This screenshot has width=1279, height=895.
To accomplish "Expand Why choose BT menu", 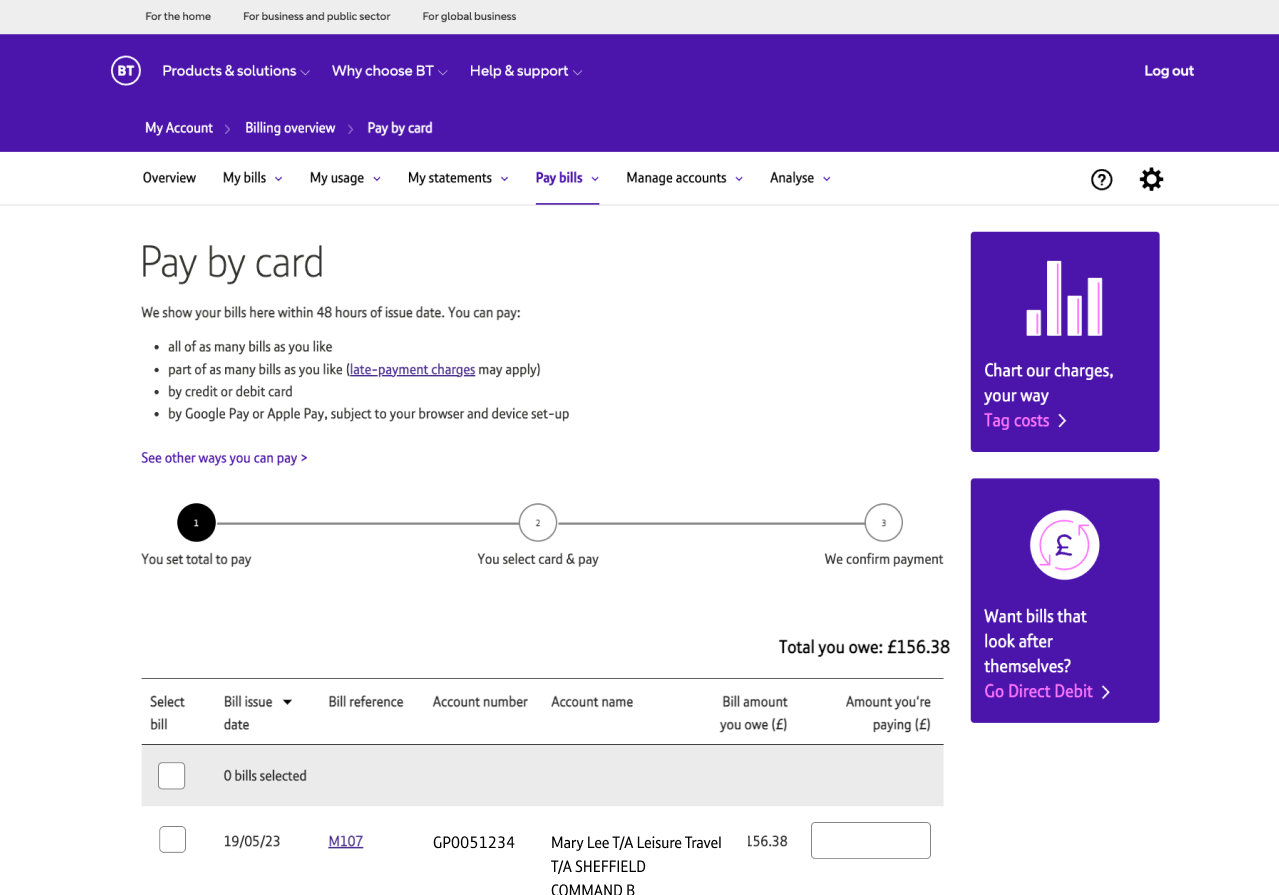I will tap(390, 71).
